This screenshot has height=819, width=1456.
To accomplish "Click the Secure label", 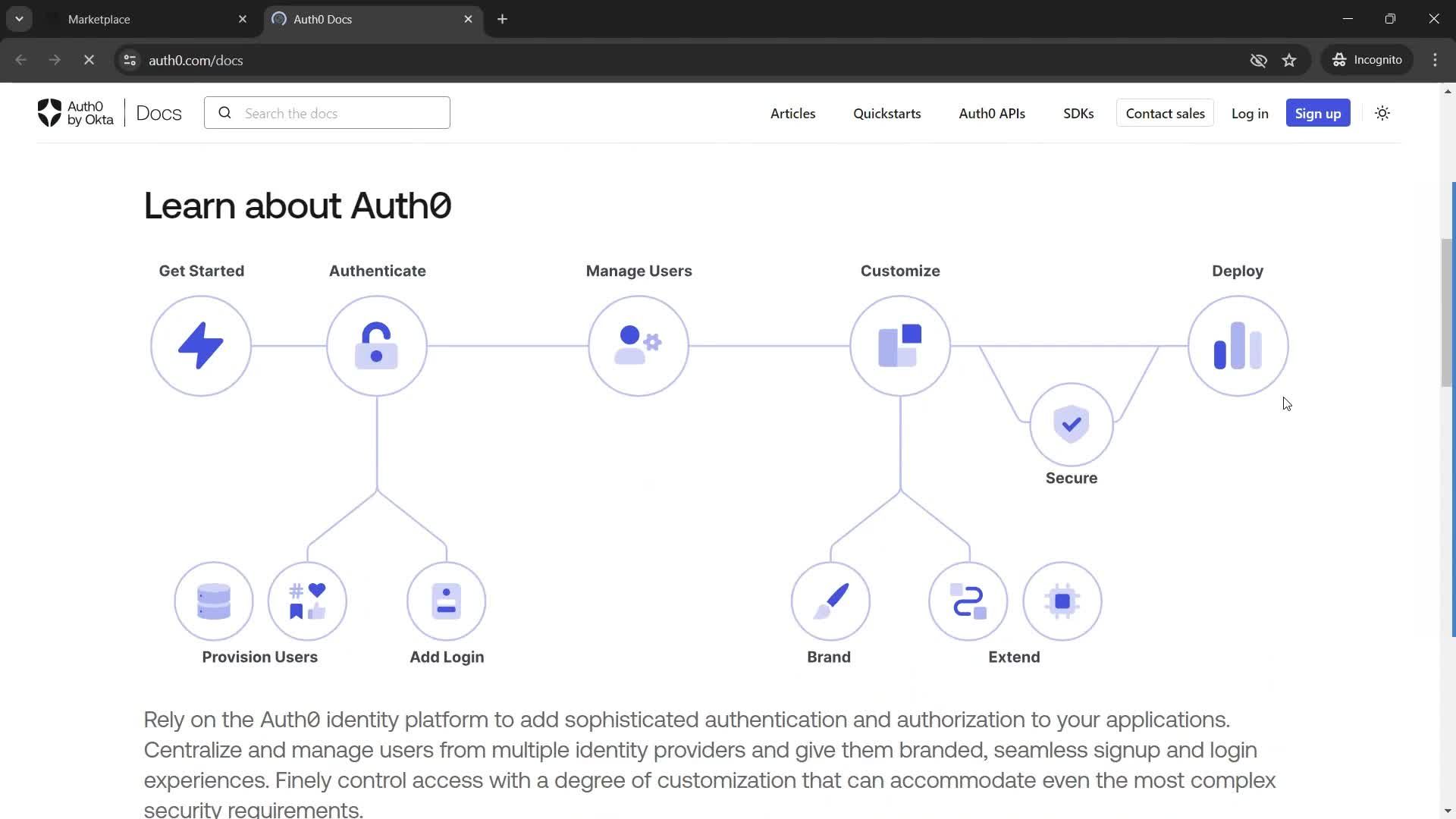I will pos(1072,478).
